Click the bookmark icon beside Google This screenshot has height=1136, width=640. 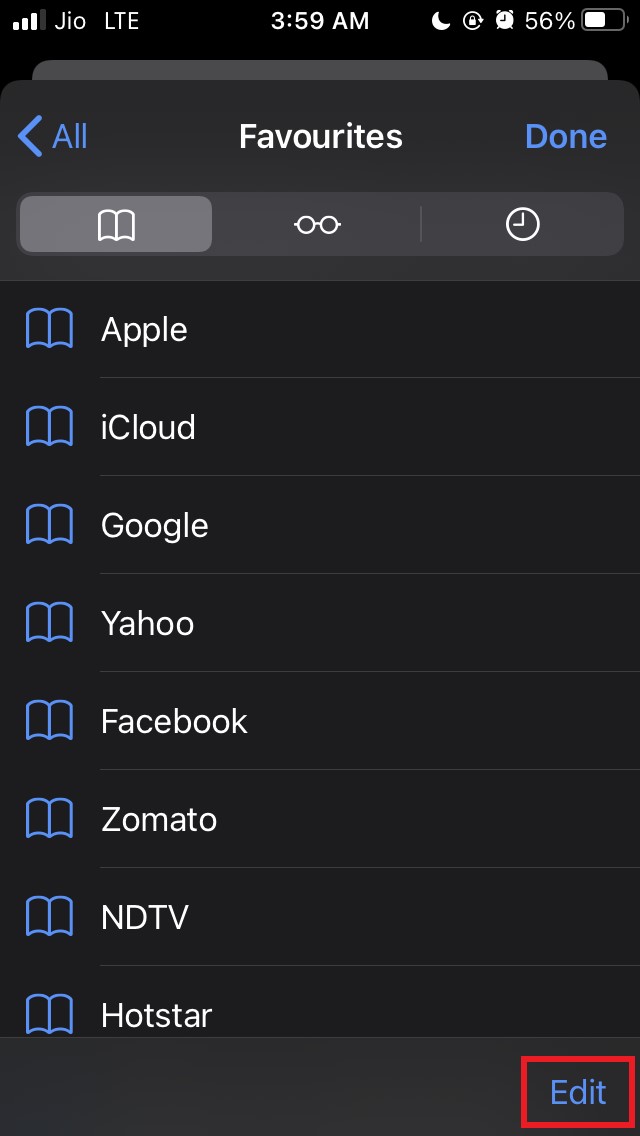coord(50,524)
